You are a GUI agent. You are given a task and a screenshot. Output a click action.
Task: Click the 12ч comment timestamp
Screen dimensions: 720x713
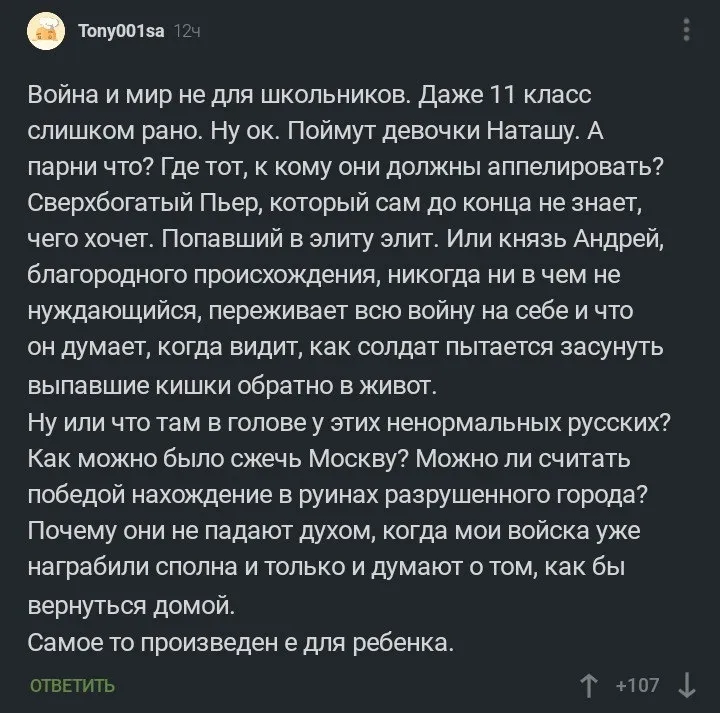[187, 31]
